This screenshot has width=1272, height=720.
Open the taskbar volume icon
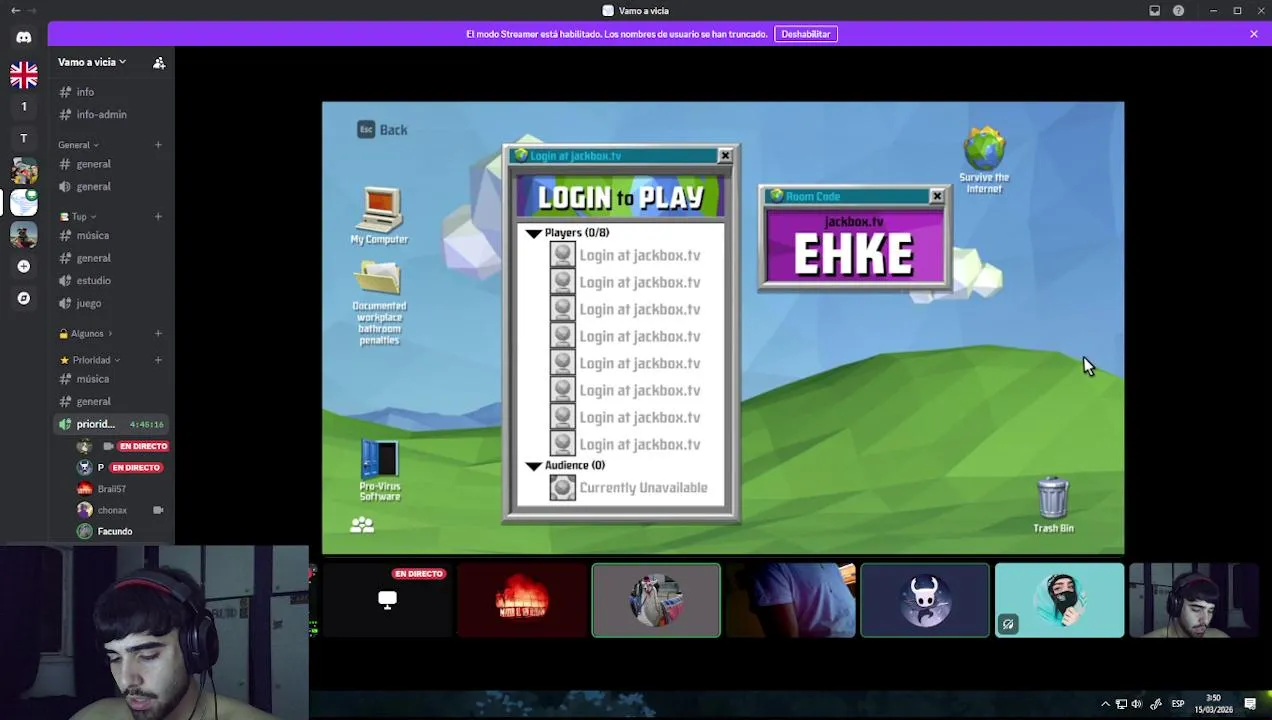click(x=1136, y=704)
